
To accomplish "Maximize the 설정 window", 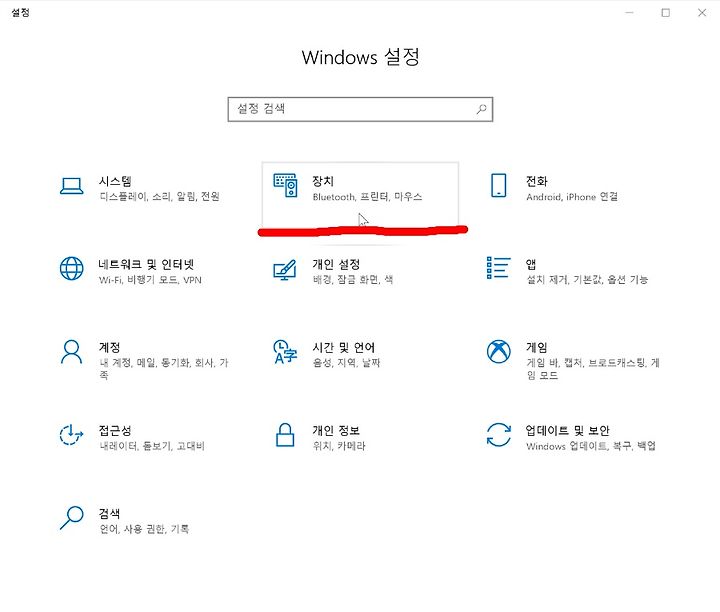I will tap(665, 12).
